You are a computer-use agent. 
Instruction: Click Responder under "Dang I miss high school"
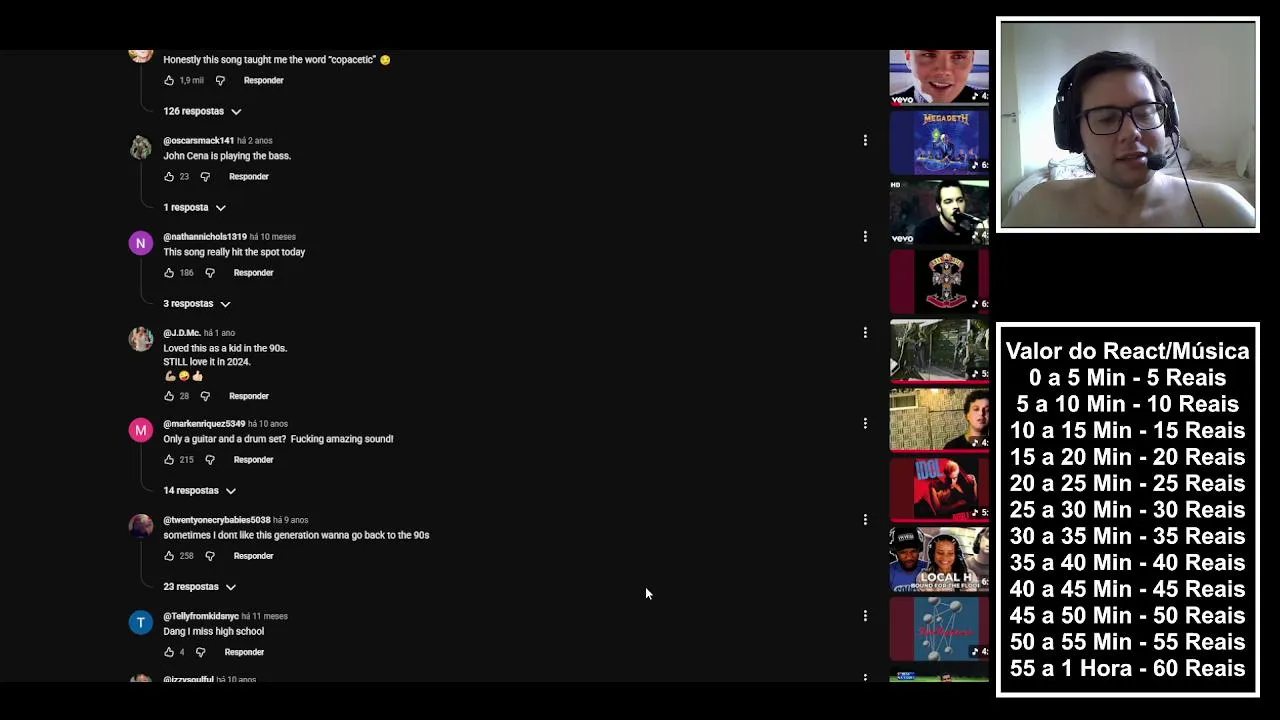(244, 652)
